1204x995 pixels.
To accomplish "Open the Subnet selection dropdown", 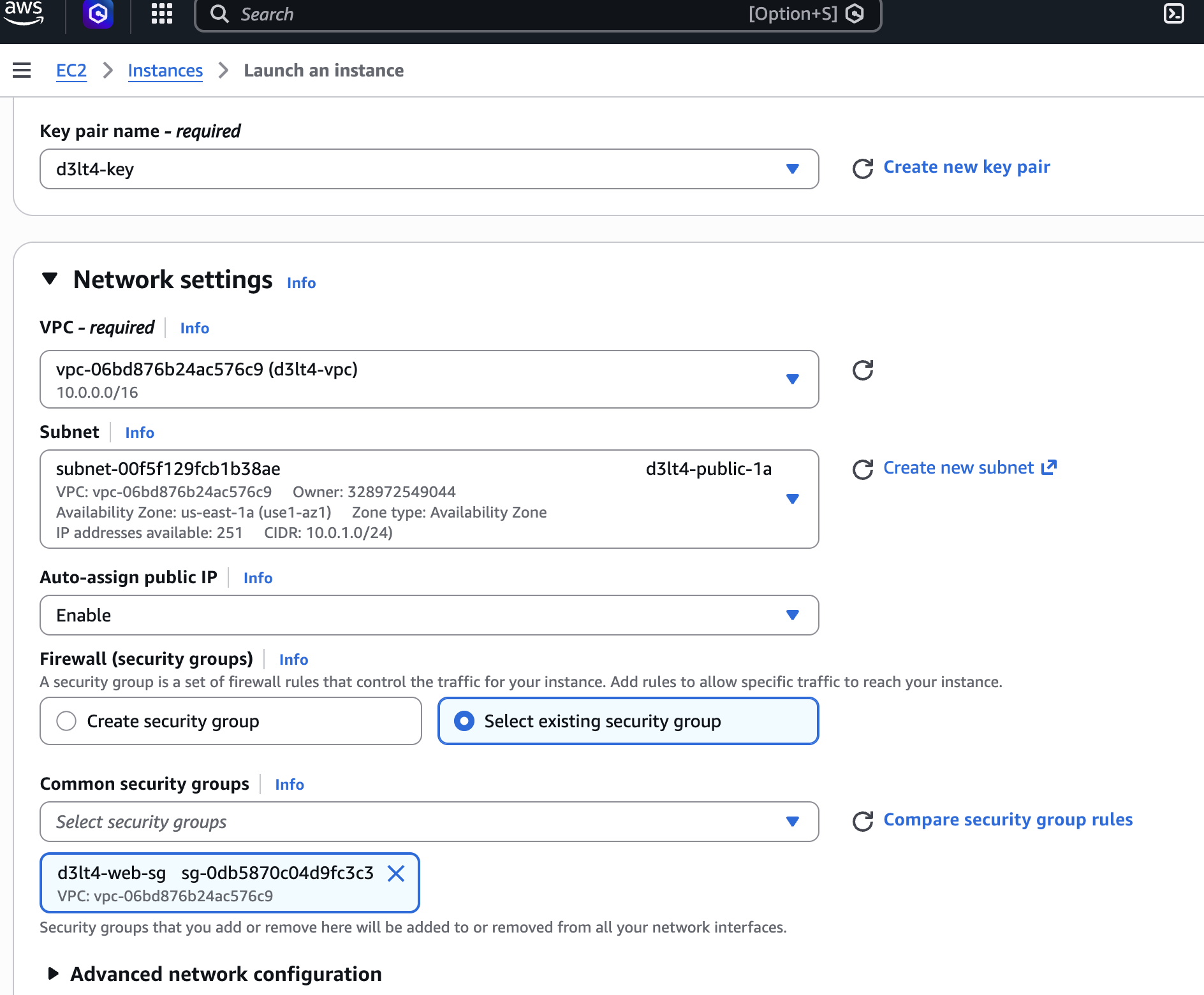I will 792,499.
